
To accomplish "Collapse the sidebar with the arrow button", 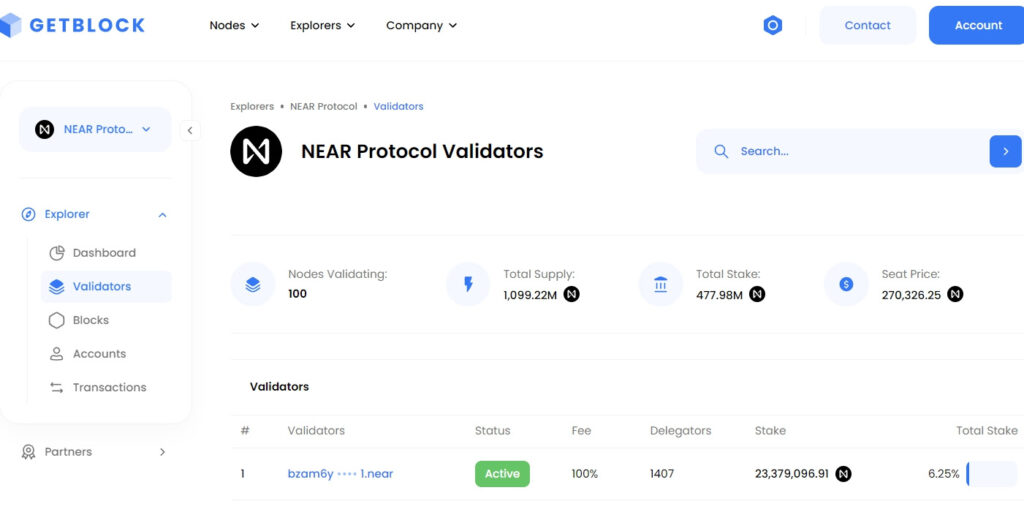I will pyautogui.click(x=190, y=130).
